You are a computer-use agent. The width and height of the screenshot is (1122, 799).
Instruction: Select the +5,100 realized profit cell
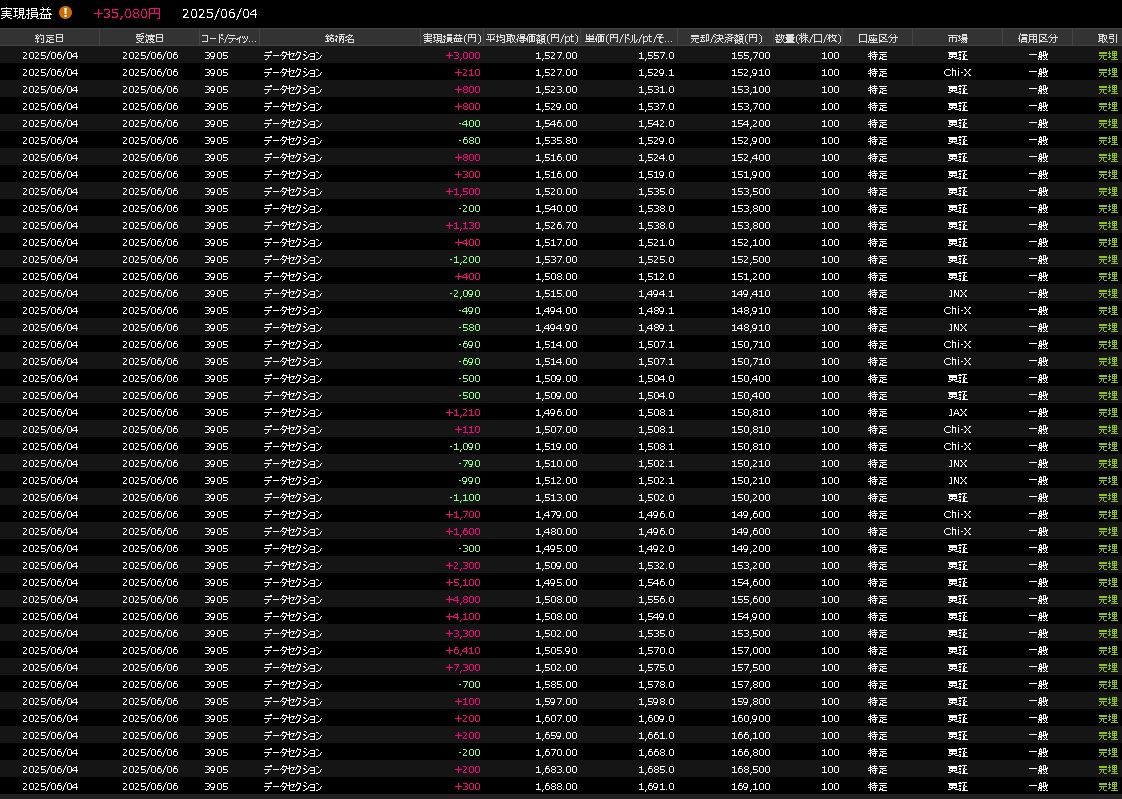coord(463,583)
